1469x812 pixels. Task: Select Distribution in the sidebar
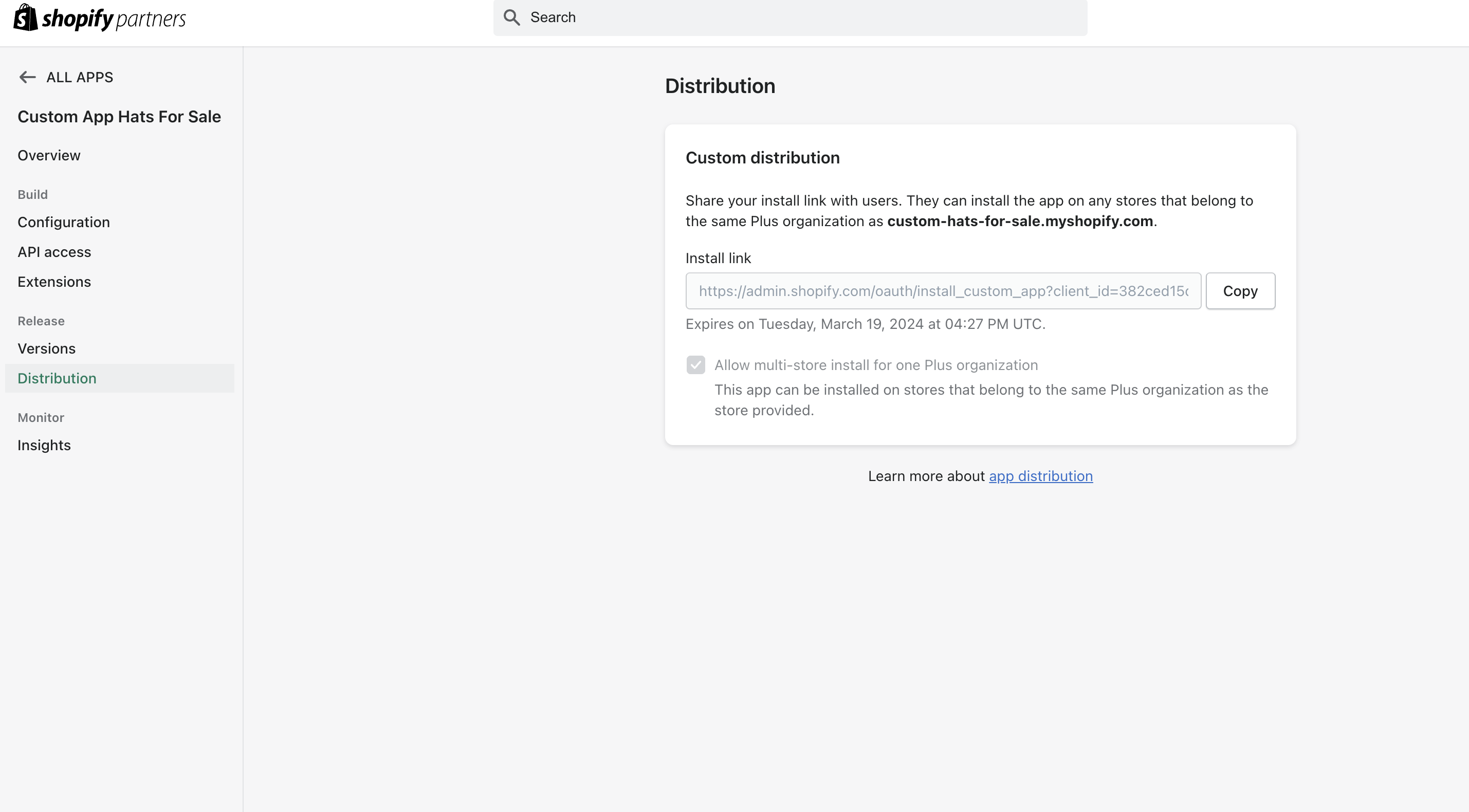coord(120,378)
